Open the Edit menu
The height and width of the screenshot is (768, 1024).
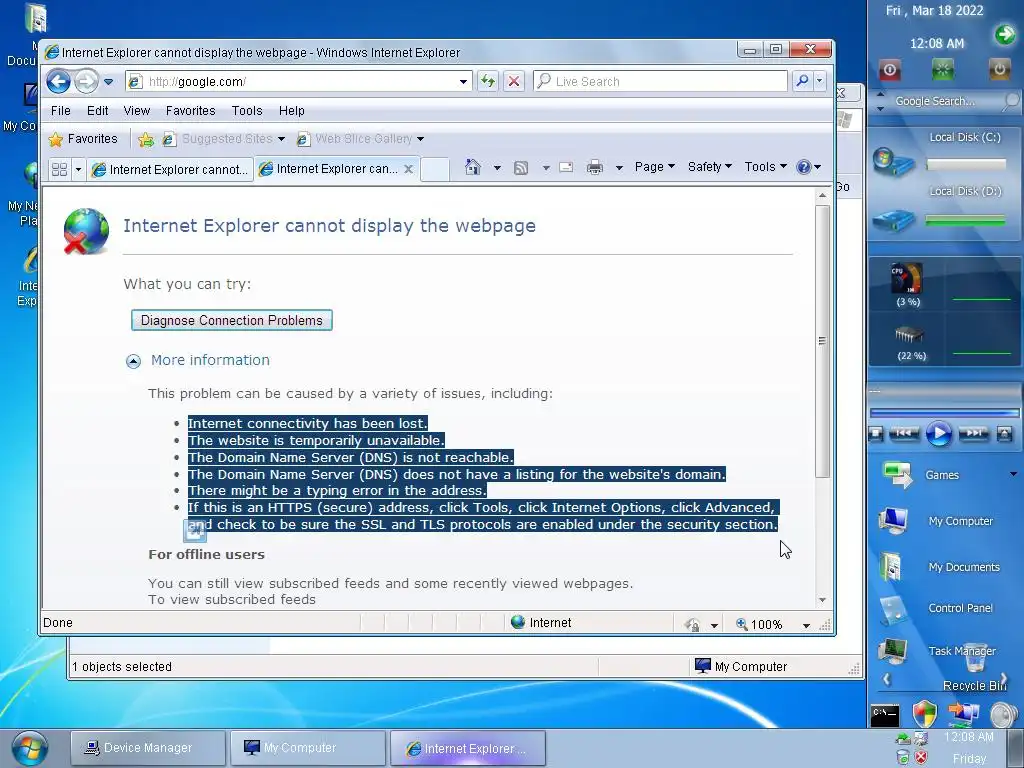pyautogui.click(x=97, y=111)
